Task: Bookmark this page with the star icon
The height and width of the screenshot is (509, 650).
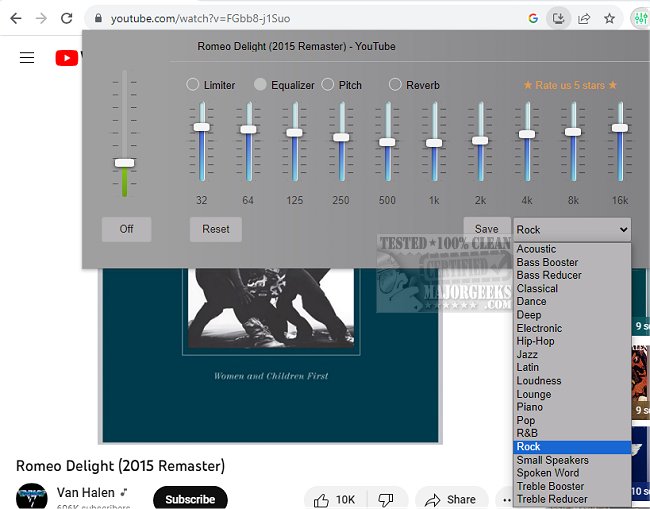Action: pos(609,18)
